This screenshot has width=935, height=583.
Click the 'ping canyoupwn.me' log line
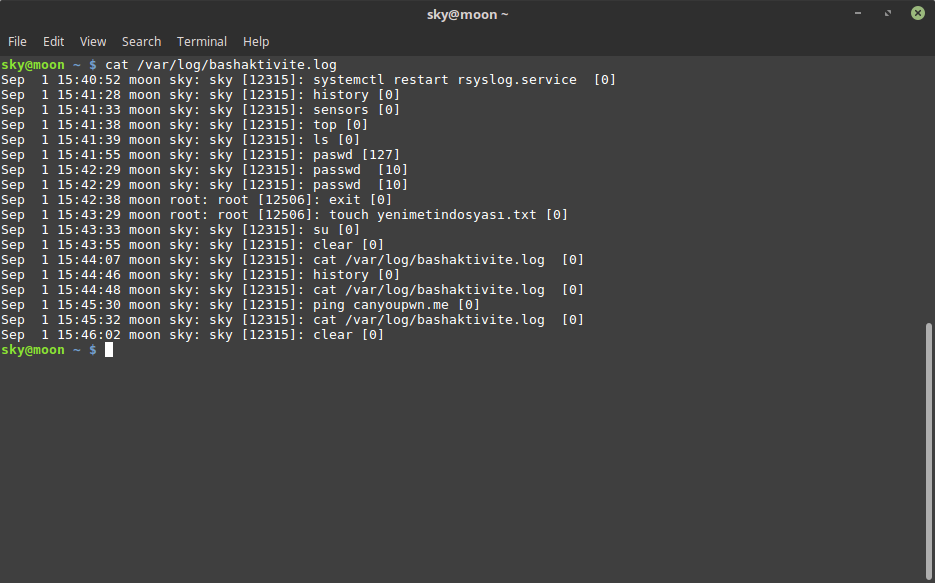(240, 305)
